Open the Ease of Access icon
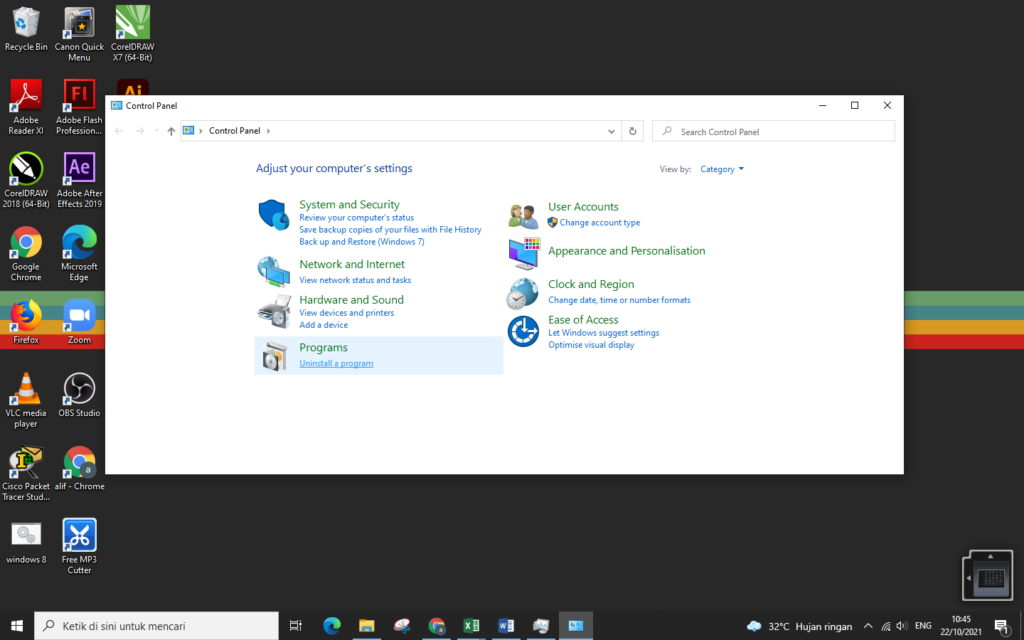 [x=523, y=331]
